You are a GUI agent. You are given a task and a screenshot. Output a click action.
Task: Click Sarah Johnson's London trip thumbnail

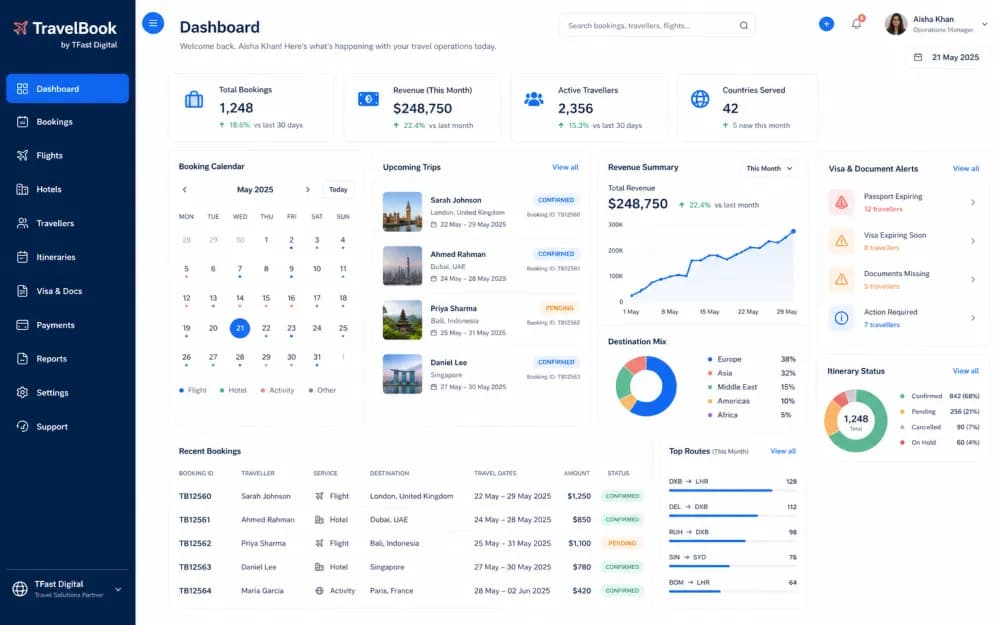coord(402,212)
